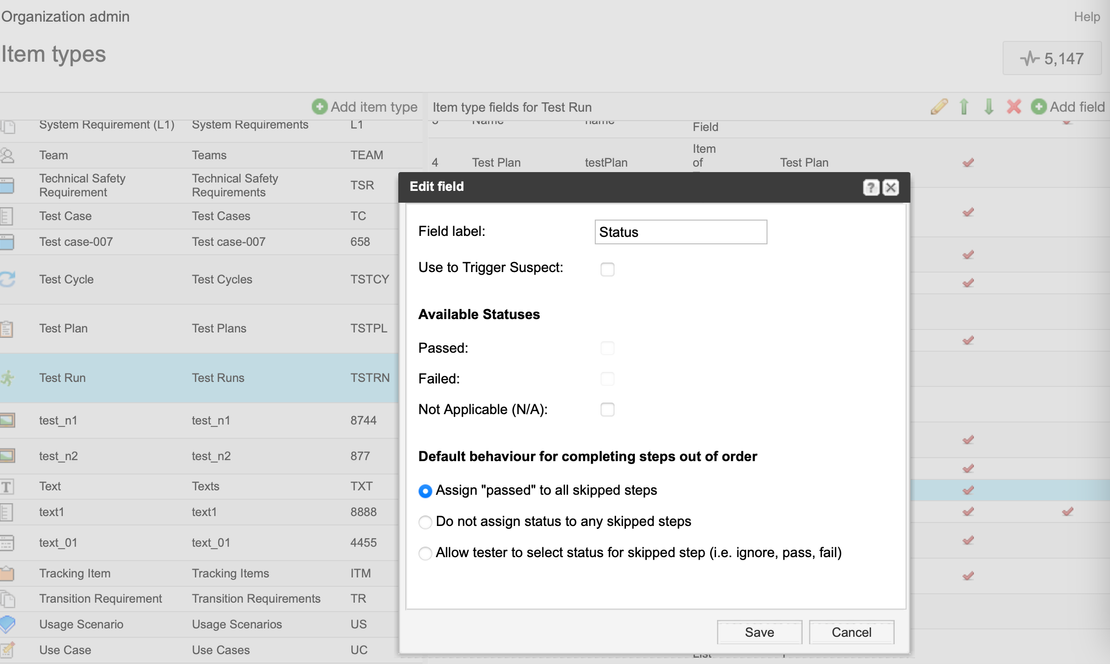The height and width of the screenshot is (664, 1110).
Task: Click Add item type button
Action: click(365, 107)
